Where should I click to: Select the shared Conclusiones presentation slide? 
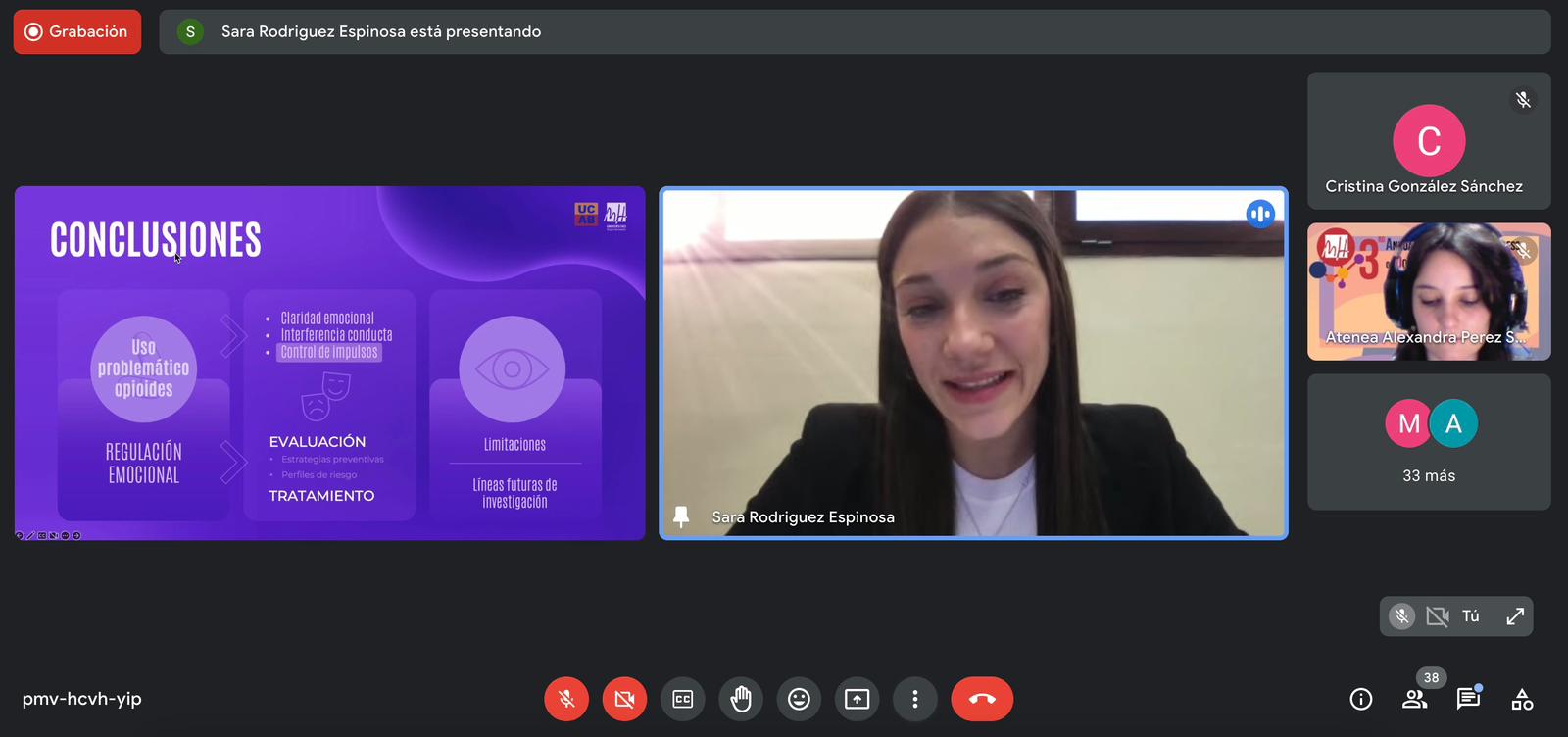pyautogui.click(x=330, y=363)
